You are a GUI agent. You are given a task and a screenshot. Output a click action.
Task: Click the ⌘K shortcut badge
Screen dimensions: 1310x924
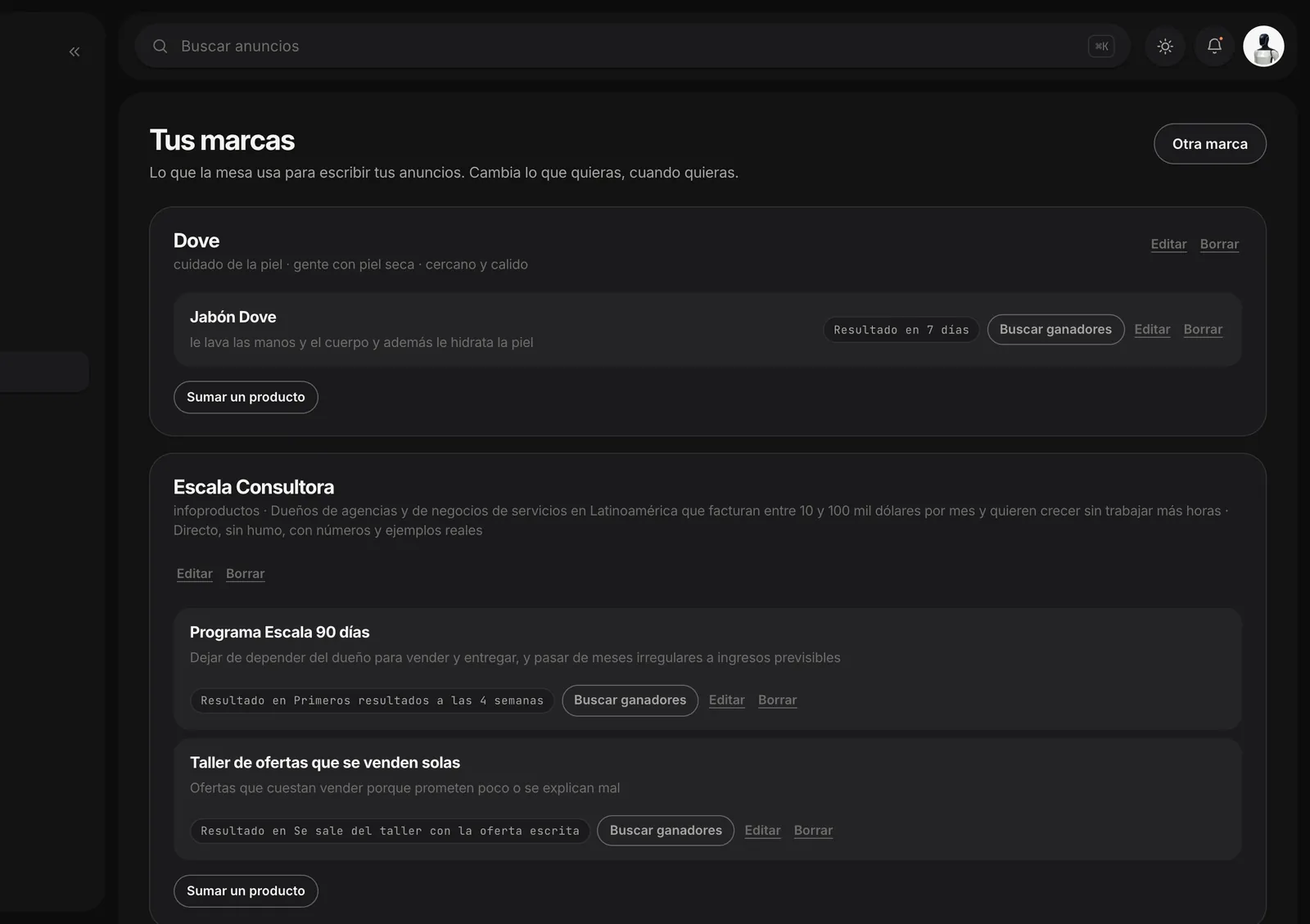pyautogui.click(x=1101, y=47)
